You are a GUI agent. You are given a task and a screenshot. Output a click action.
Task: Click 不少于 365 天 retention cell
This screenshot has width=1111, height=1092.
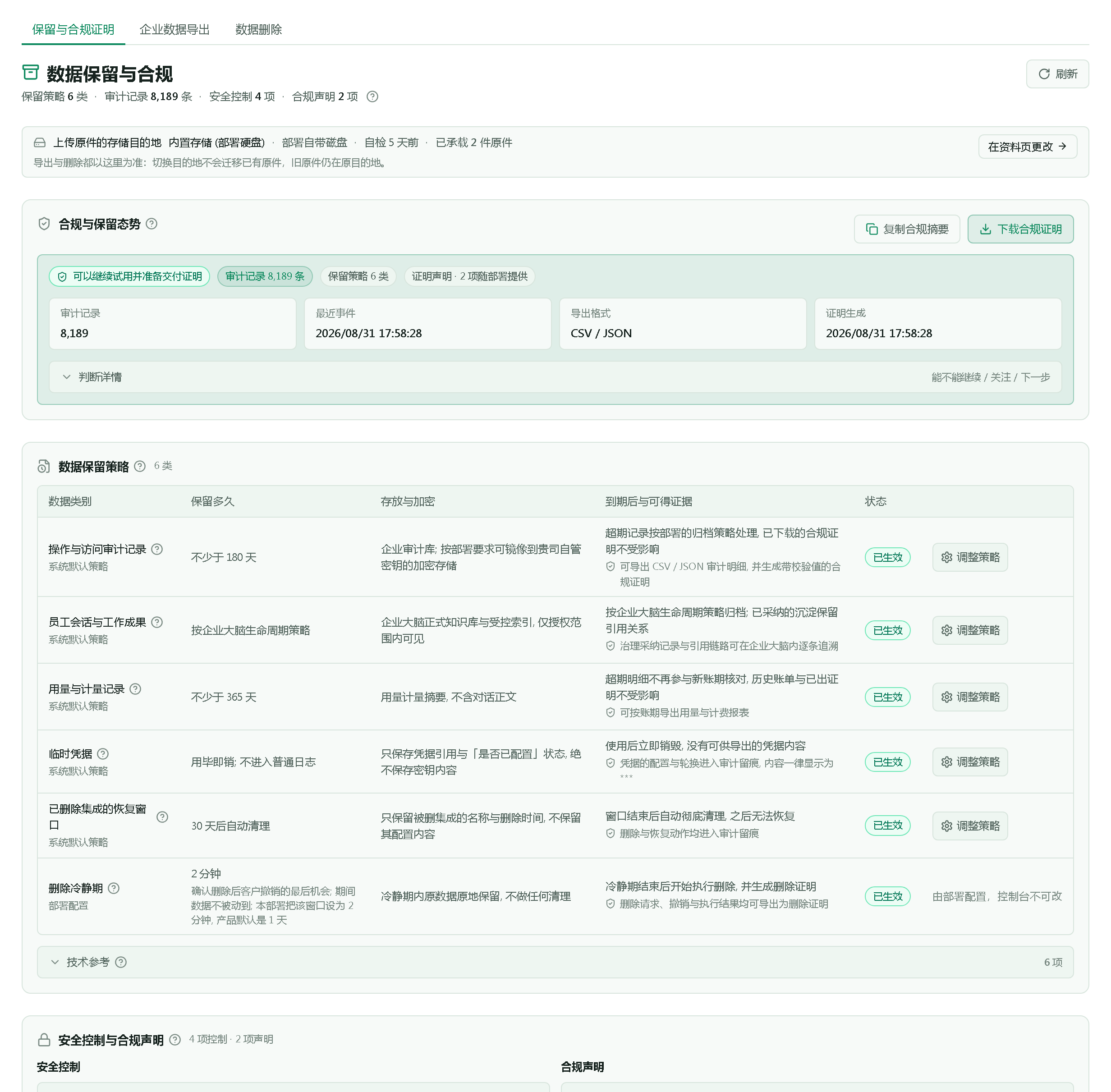pos(224,697)
